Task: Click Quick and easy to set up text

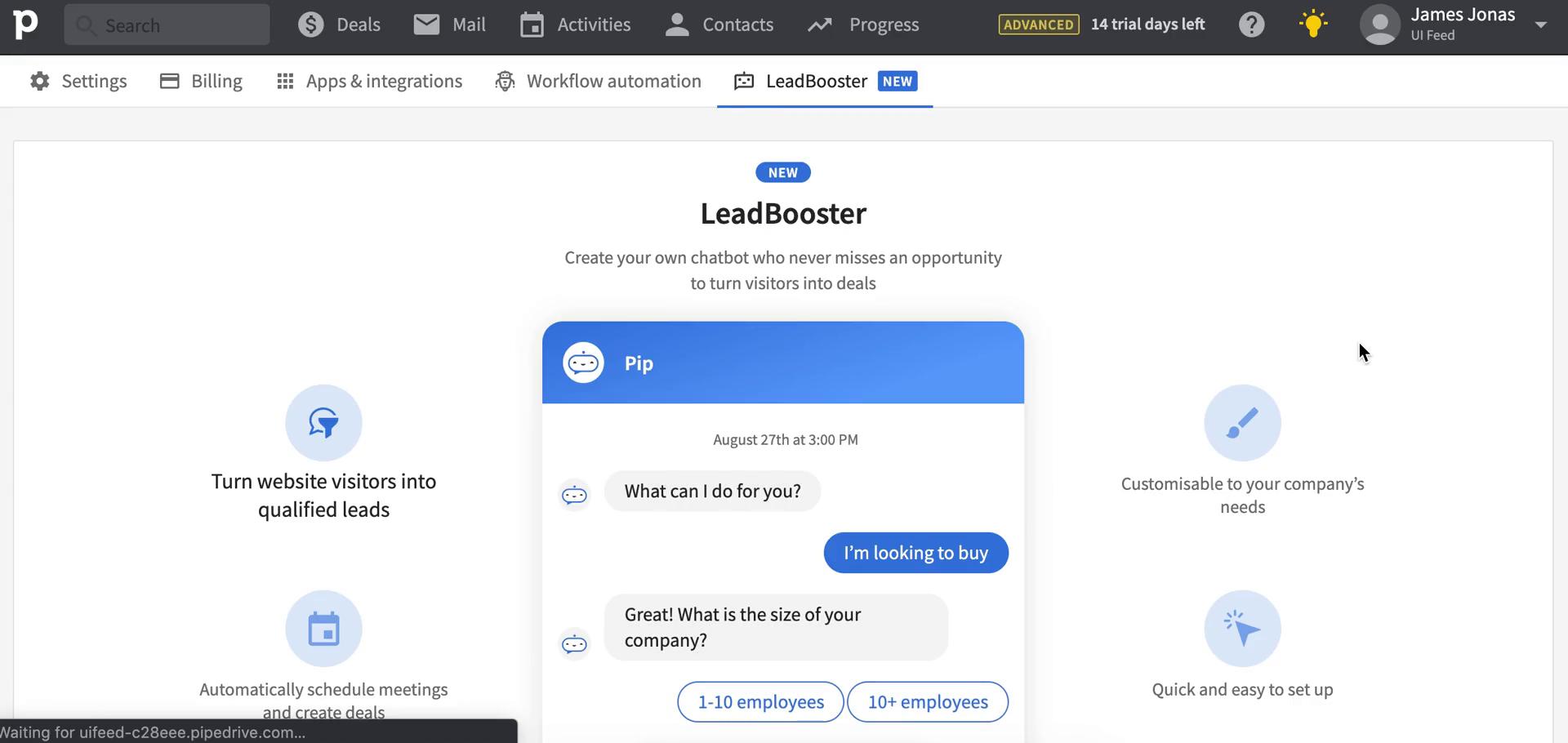Action: click(x=1242, y=689)
